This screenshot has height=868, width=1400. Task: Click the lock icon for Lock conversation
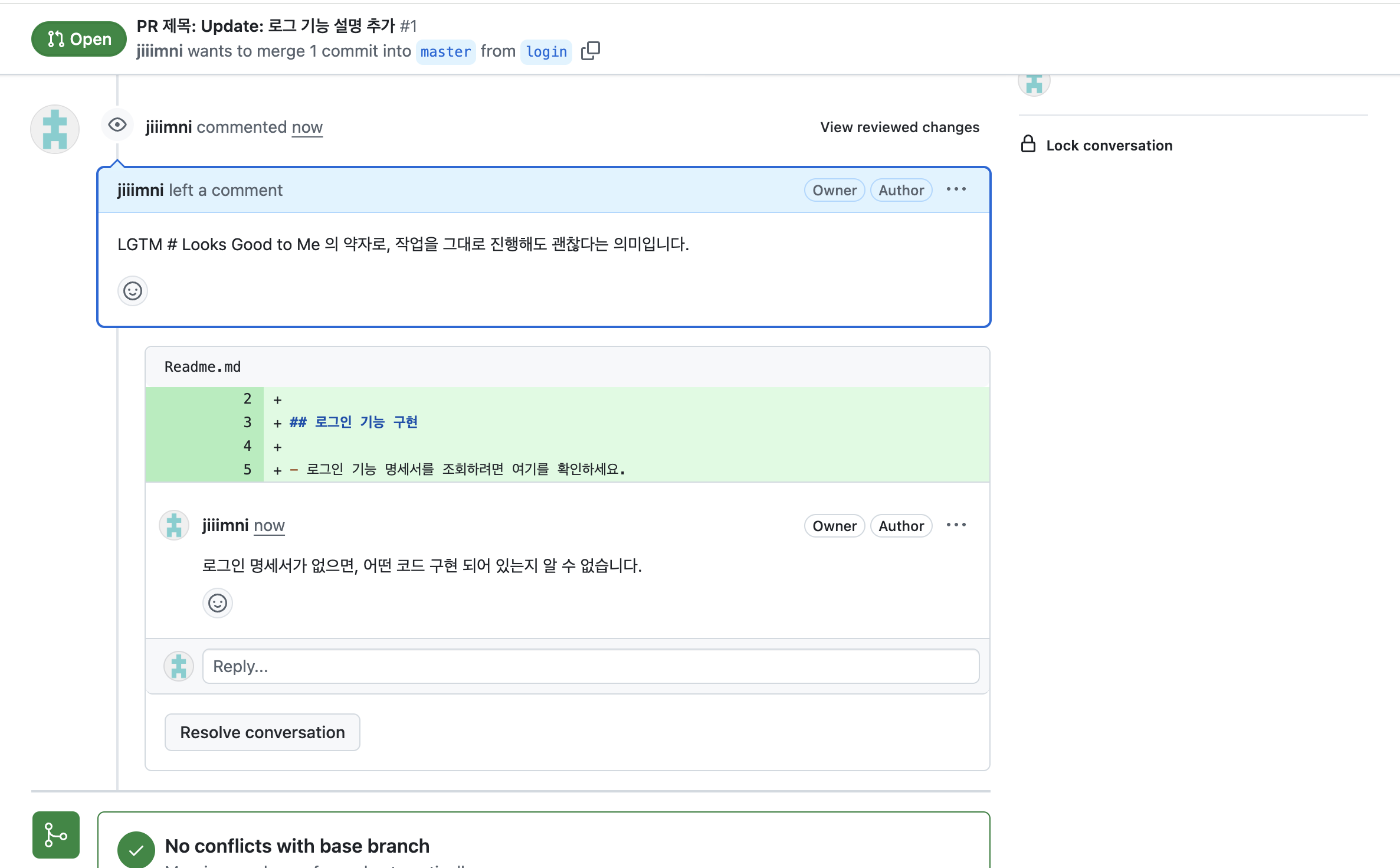click(x=1028, y=145)
